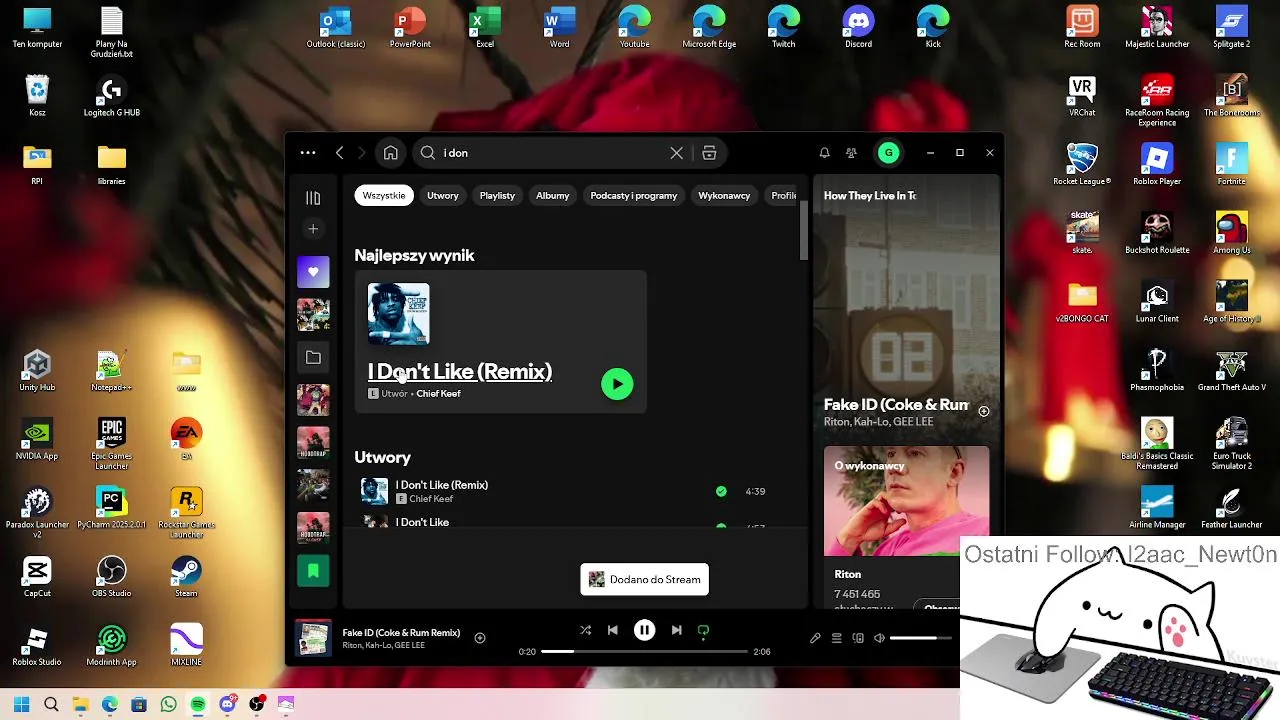Click the top result album cover

click(398, 314)
